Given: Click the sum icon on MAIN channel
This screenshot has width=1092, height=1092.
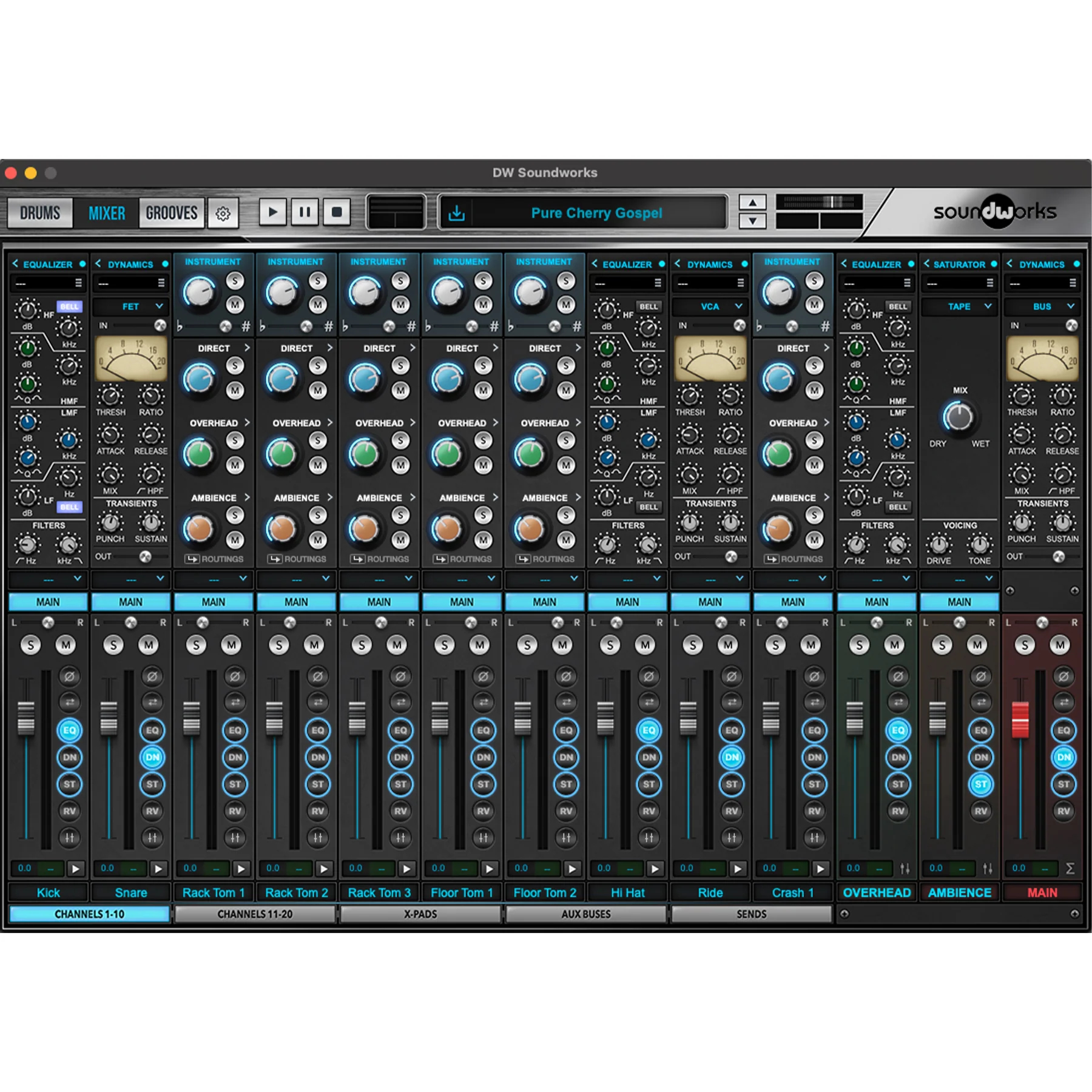Looking at the screenshot, I should click(x=1070, y=869).
